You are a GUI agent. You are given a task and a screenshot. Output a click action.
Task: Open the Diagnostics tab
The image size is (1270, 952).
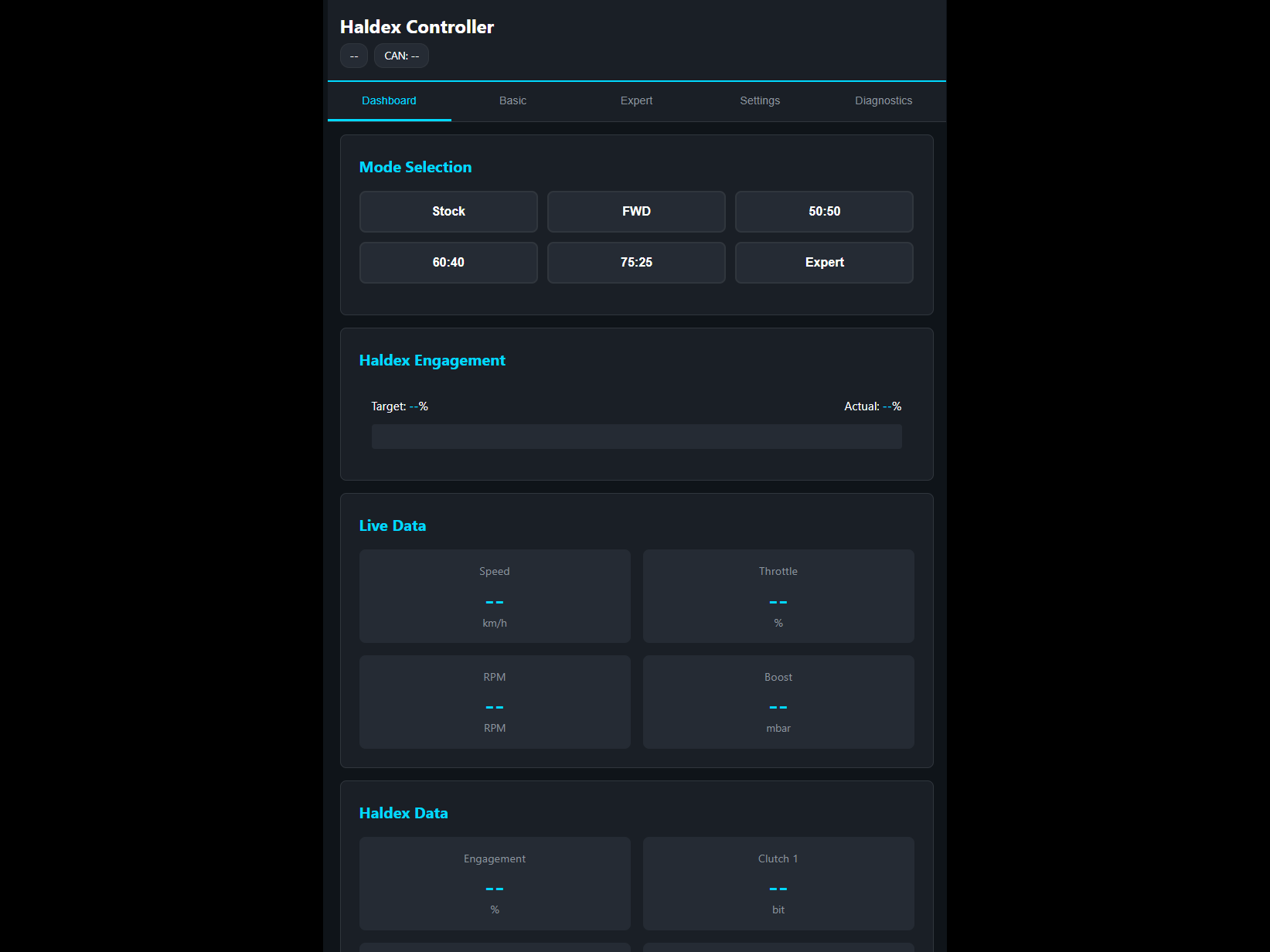pos(884,101)
